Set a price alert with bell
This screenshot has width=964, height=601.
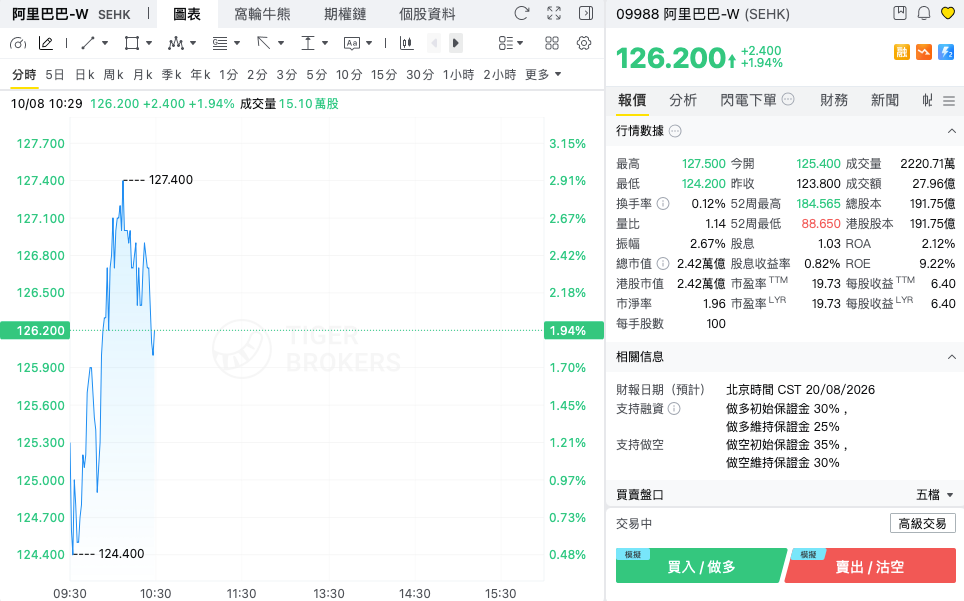924,13
